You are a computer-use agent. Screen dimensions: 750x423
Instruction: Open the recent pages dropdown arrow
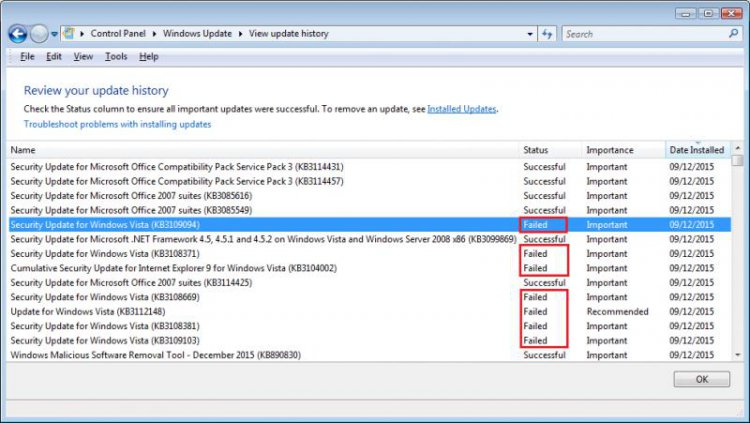point(54,34)
